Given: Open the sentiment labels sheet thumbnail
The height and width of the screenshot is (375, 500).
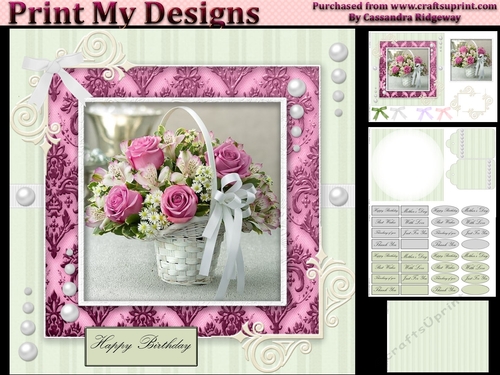Looking at the screenshot, I should tap(430, 250).
